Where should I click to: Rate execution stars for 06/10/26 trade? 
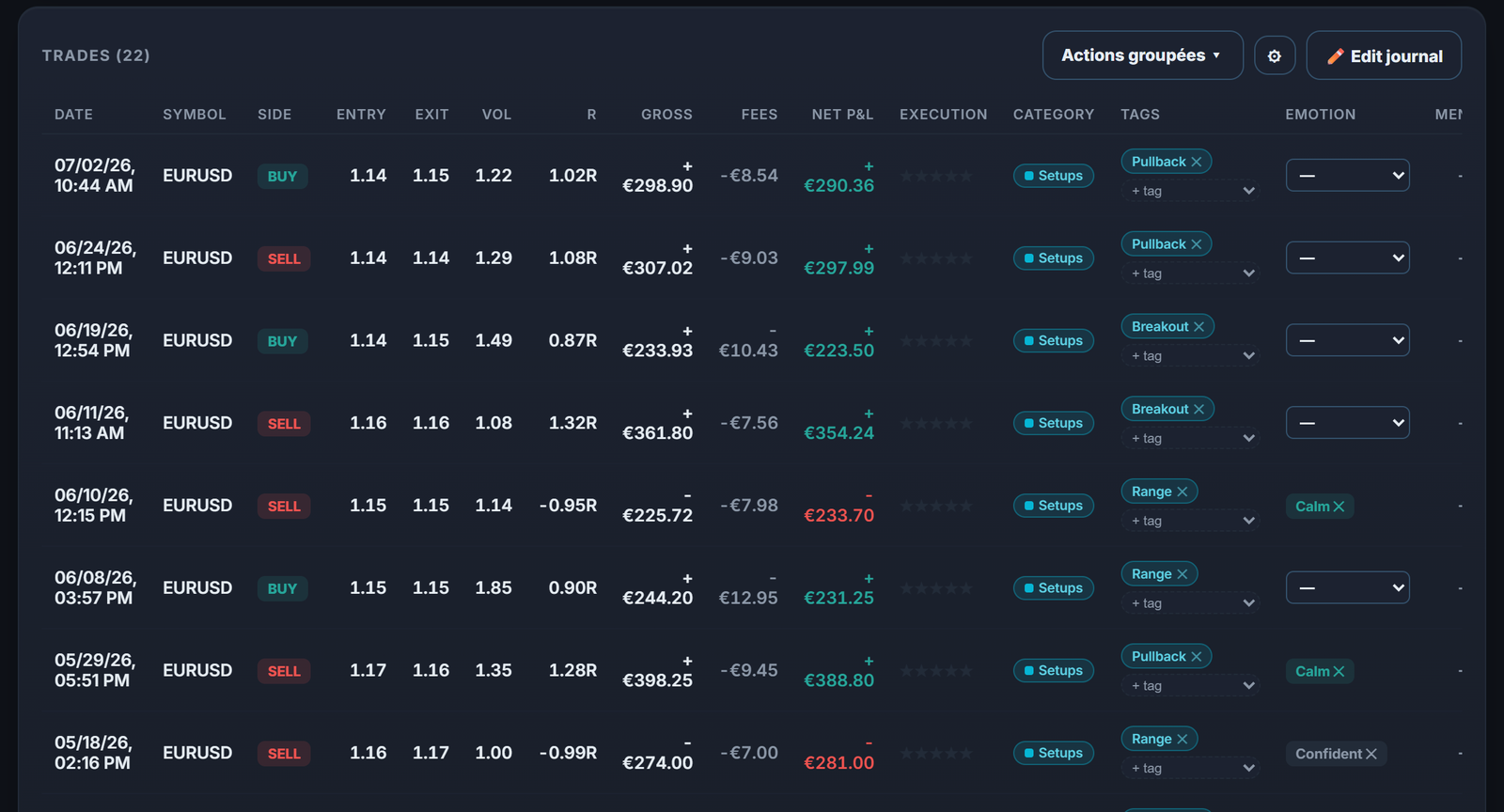(936, 506)
